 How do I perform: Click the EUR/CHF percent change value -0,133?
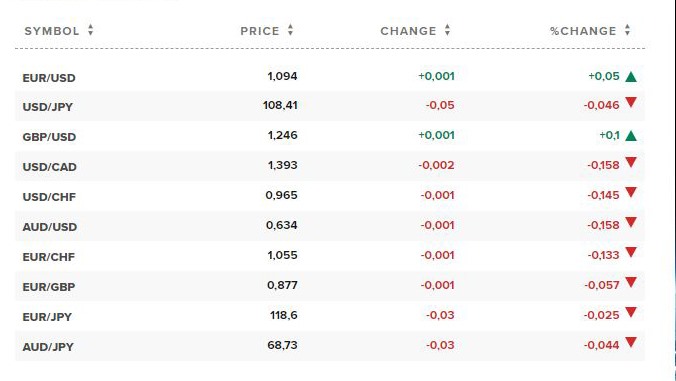point(603,255)
